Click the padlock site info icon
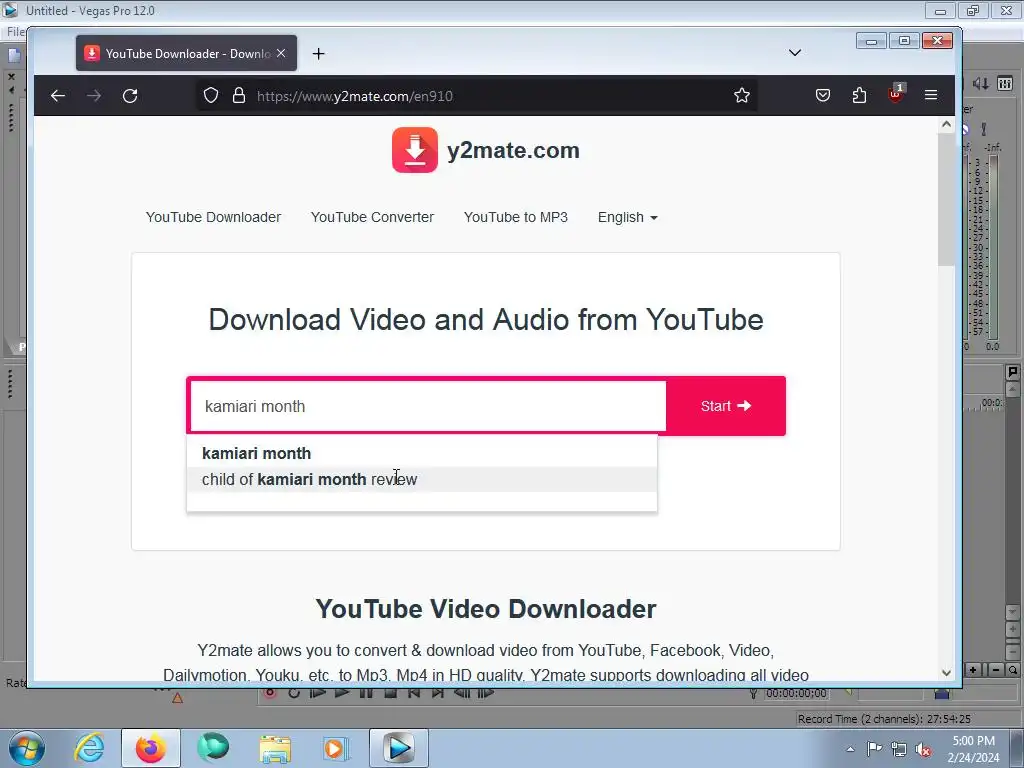Image resolution: width=1024 pixels, height=768 pixels. click(239, 96)
